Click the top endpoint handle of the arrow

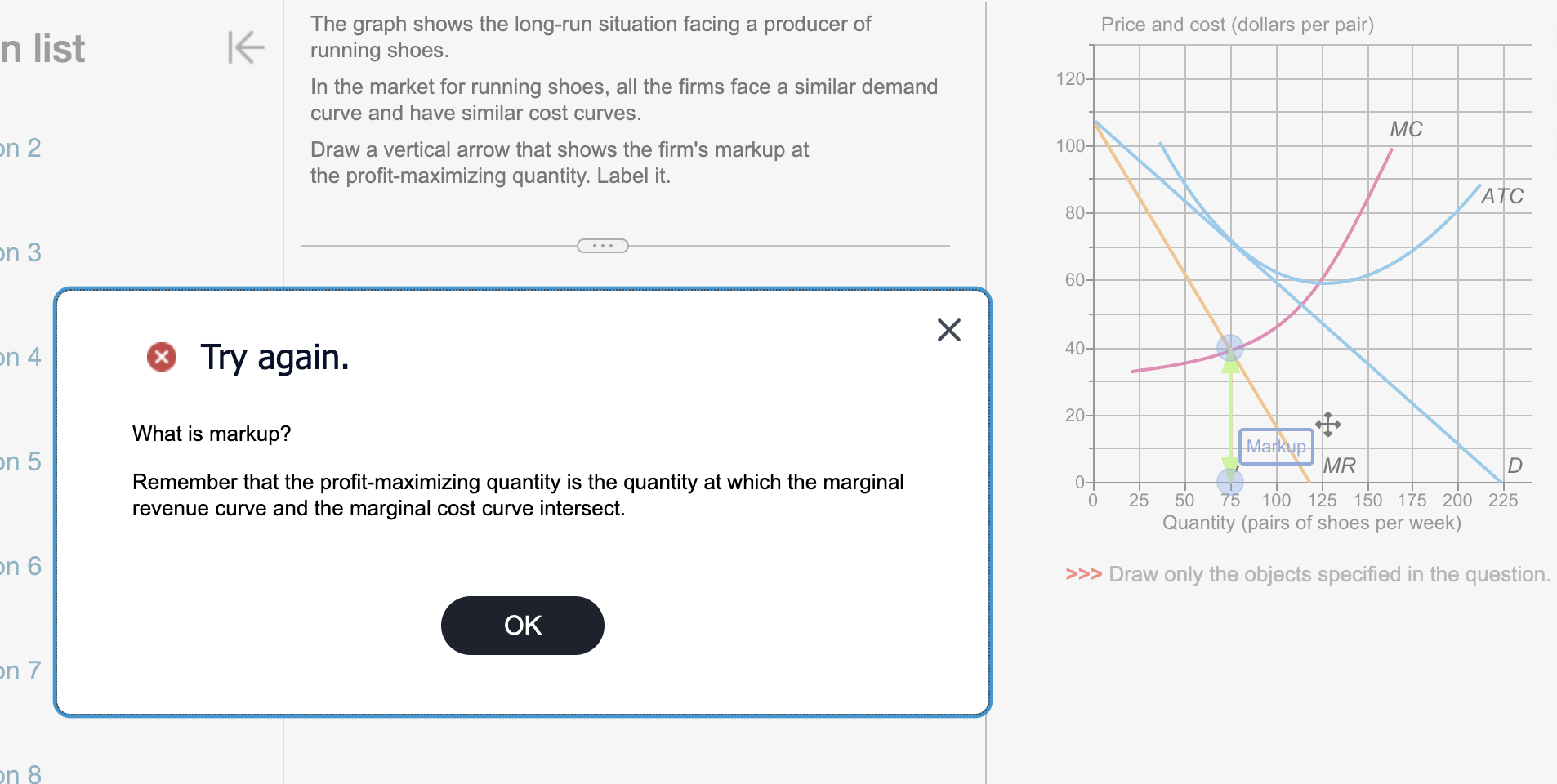(x=1229, y=350)
